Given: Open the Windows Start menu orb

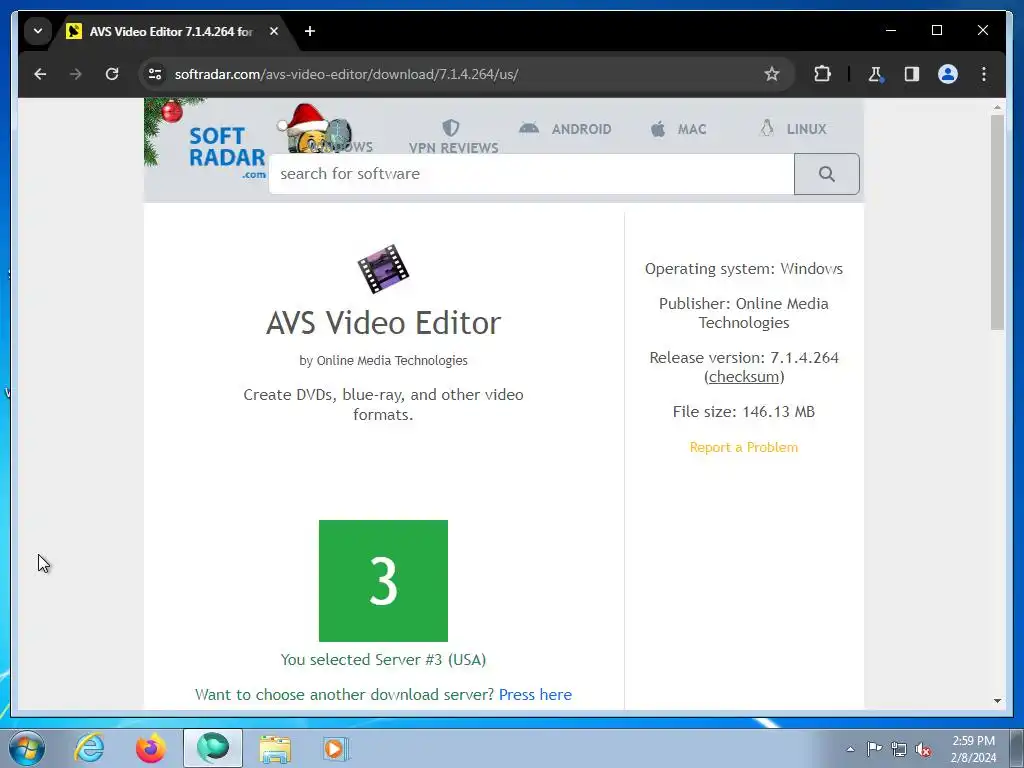Looking at the screenshot, I should click(27, 748).
